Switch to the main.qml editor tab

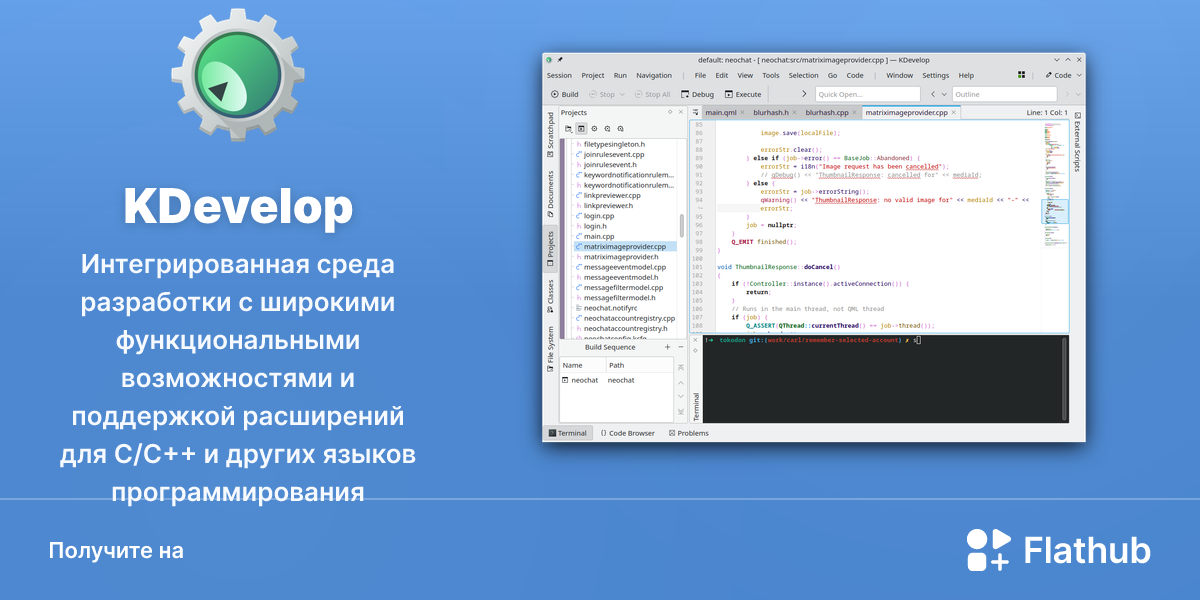720,113
